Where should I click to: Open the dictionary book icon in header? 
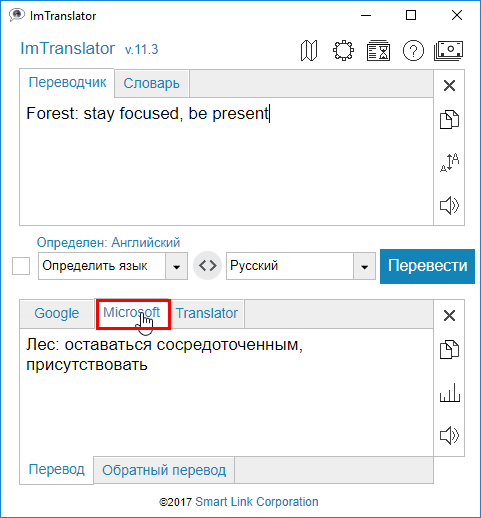click(x=309, y=51)
